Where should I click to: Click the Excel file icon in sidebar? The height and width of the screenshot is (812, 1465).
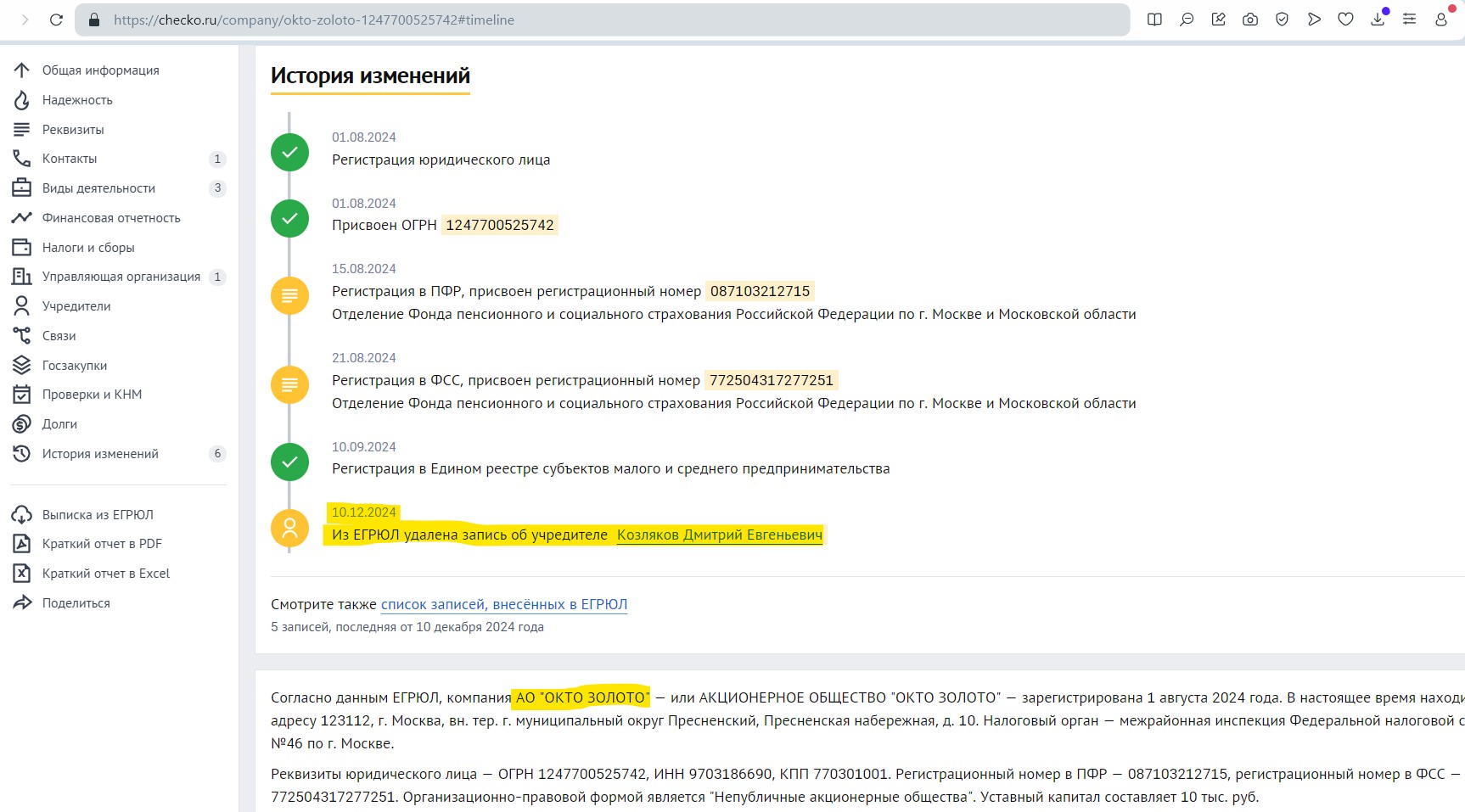click(x=21, y=574)
